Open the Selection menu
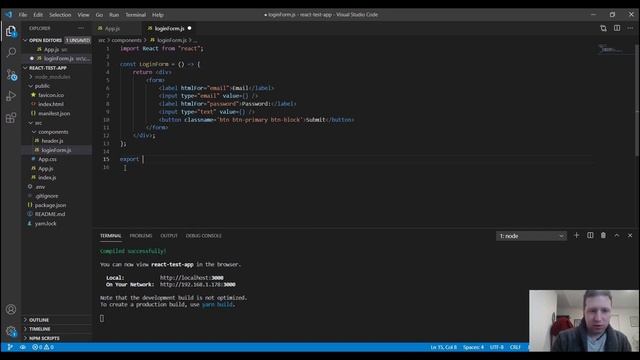Image resolution: width=640 pixels, height=360 pixels. (x=60, y=15)
